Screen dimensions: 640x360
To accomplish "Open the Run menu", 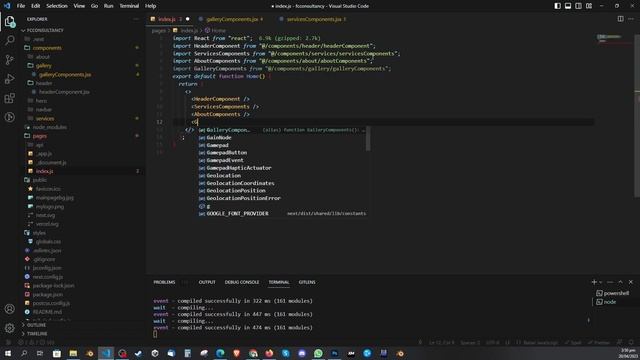I will (x=109, y=6).
